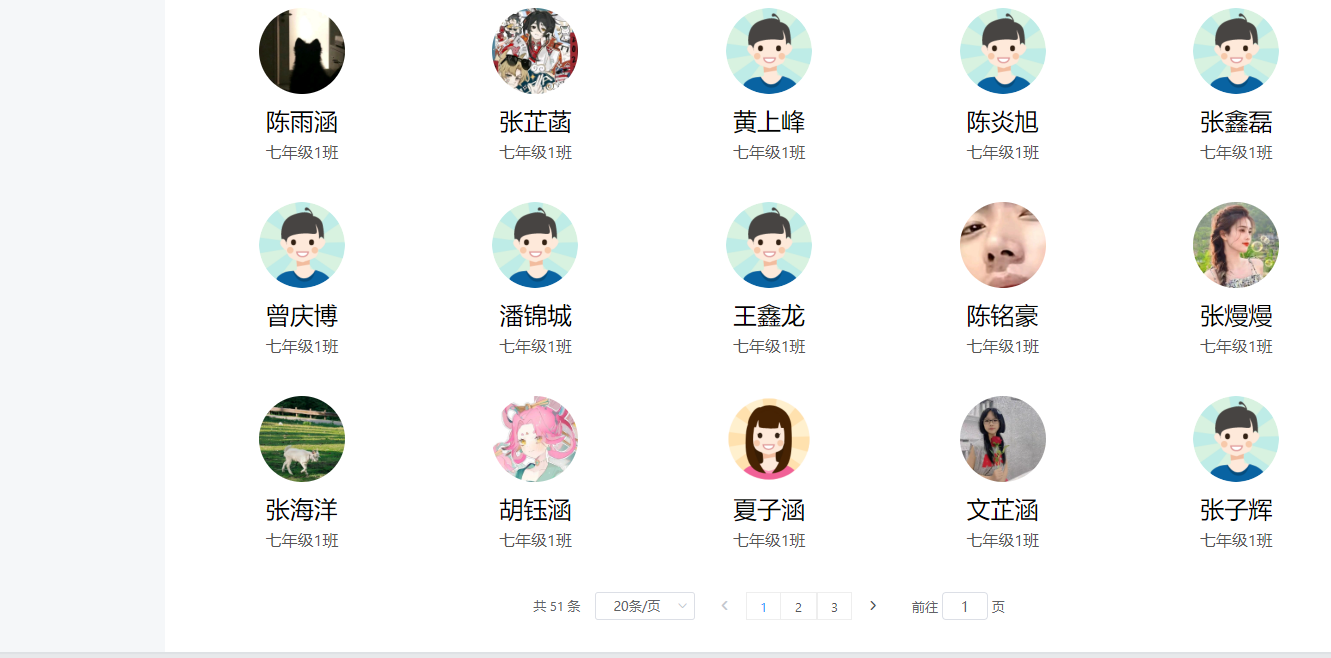Image resolution: width=1331 pixels, height=658 pixels.
Task: Switch to page 3
Action: (834, 607)
